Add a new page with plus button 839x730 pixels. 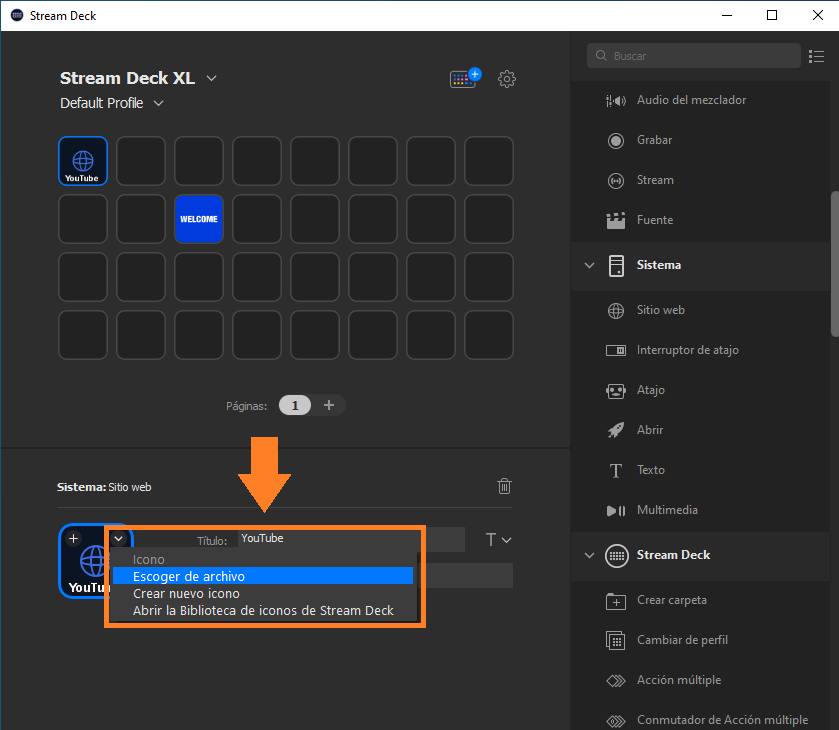coord(329,405)
